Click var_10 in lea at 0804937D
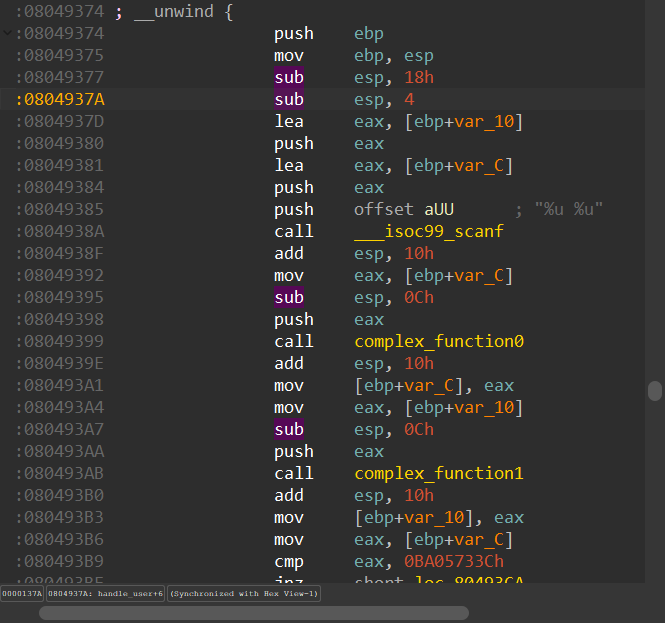Screen dimensions: 665x623 coord(484,122)
